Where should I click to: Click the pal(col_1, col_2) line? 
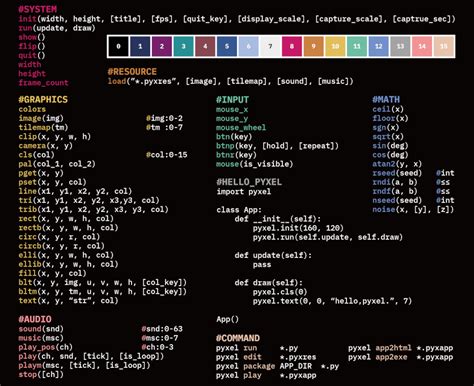coord(57,164)
